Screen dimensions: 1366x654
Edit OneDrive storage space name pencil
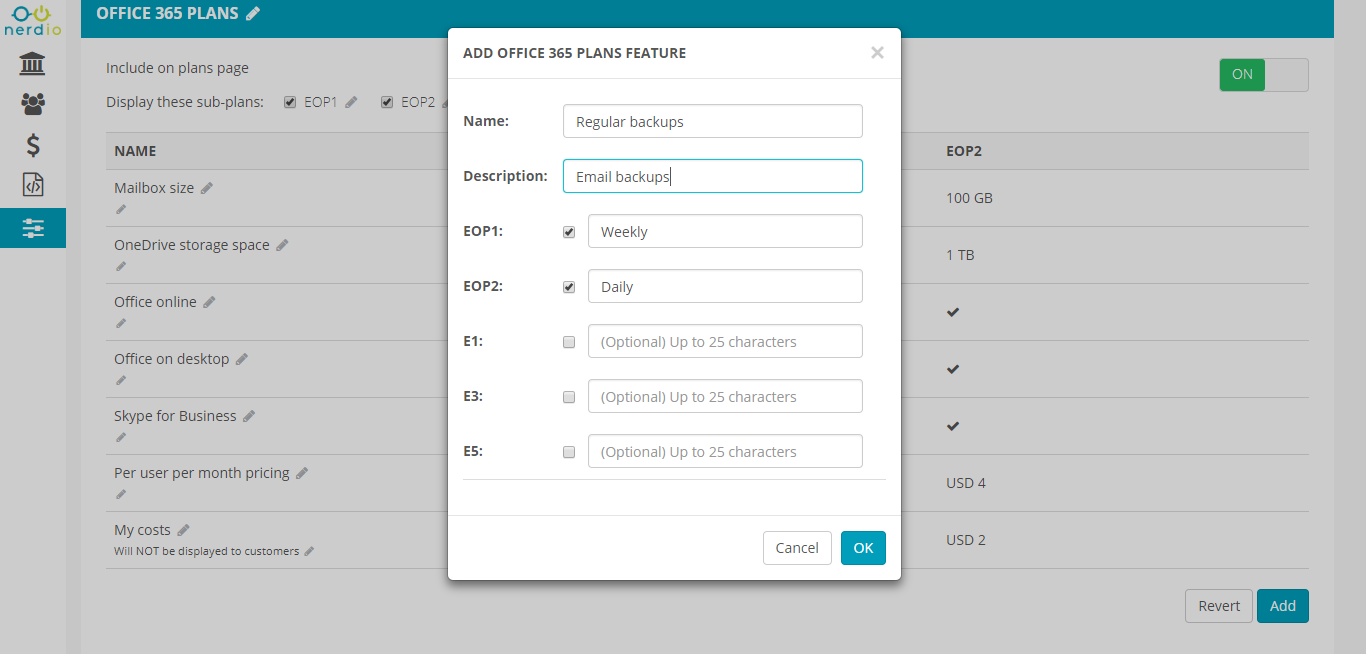coord(282,245)
